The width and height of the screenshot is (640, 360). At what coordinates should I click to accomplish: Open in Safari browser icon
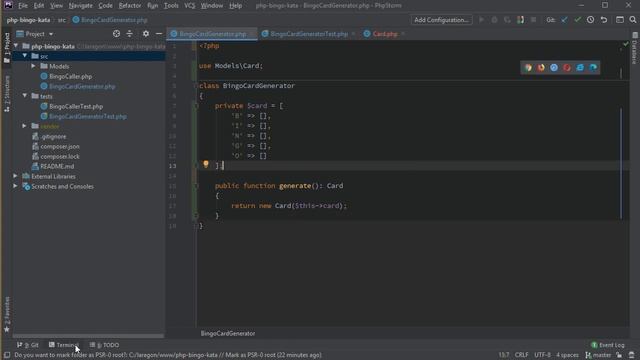tap(554, 68)
